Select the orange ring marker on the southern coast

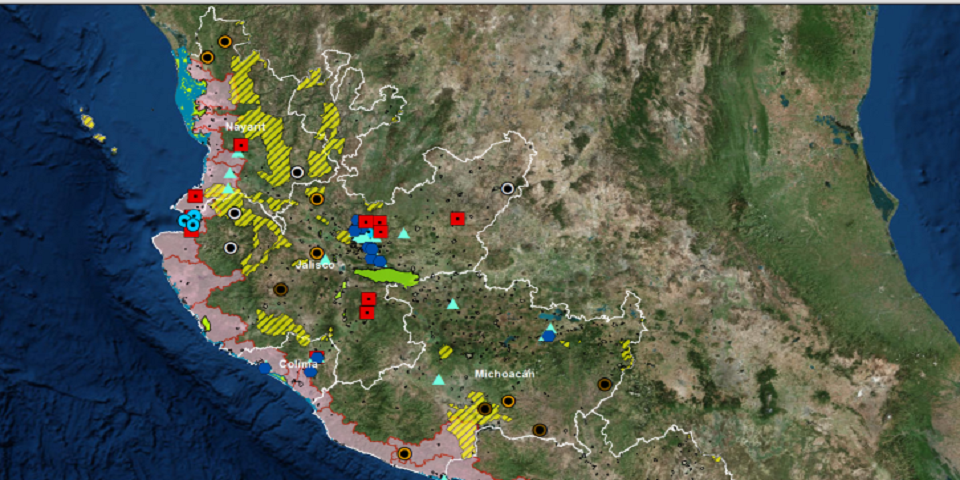(x=404, y=453)
